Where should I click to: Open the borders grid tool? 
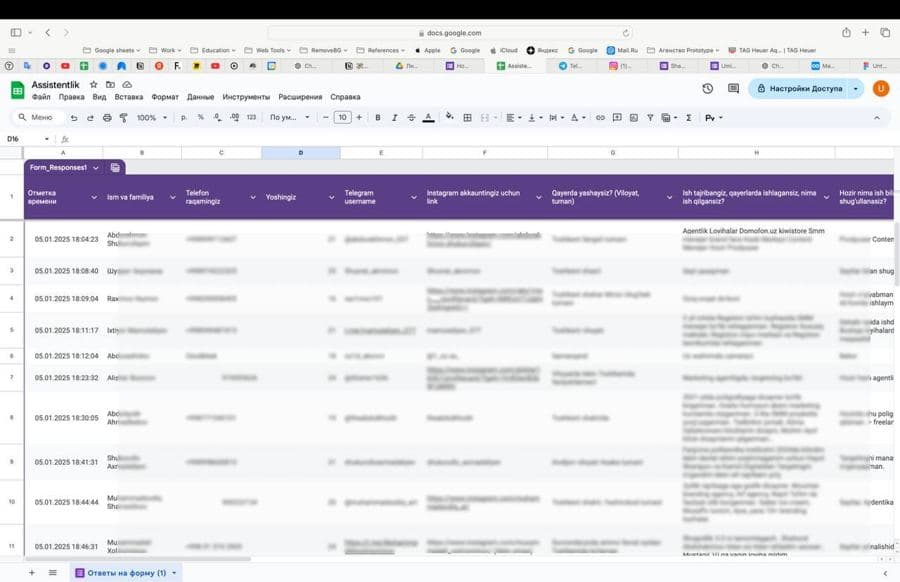coord(467,118)
